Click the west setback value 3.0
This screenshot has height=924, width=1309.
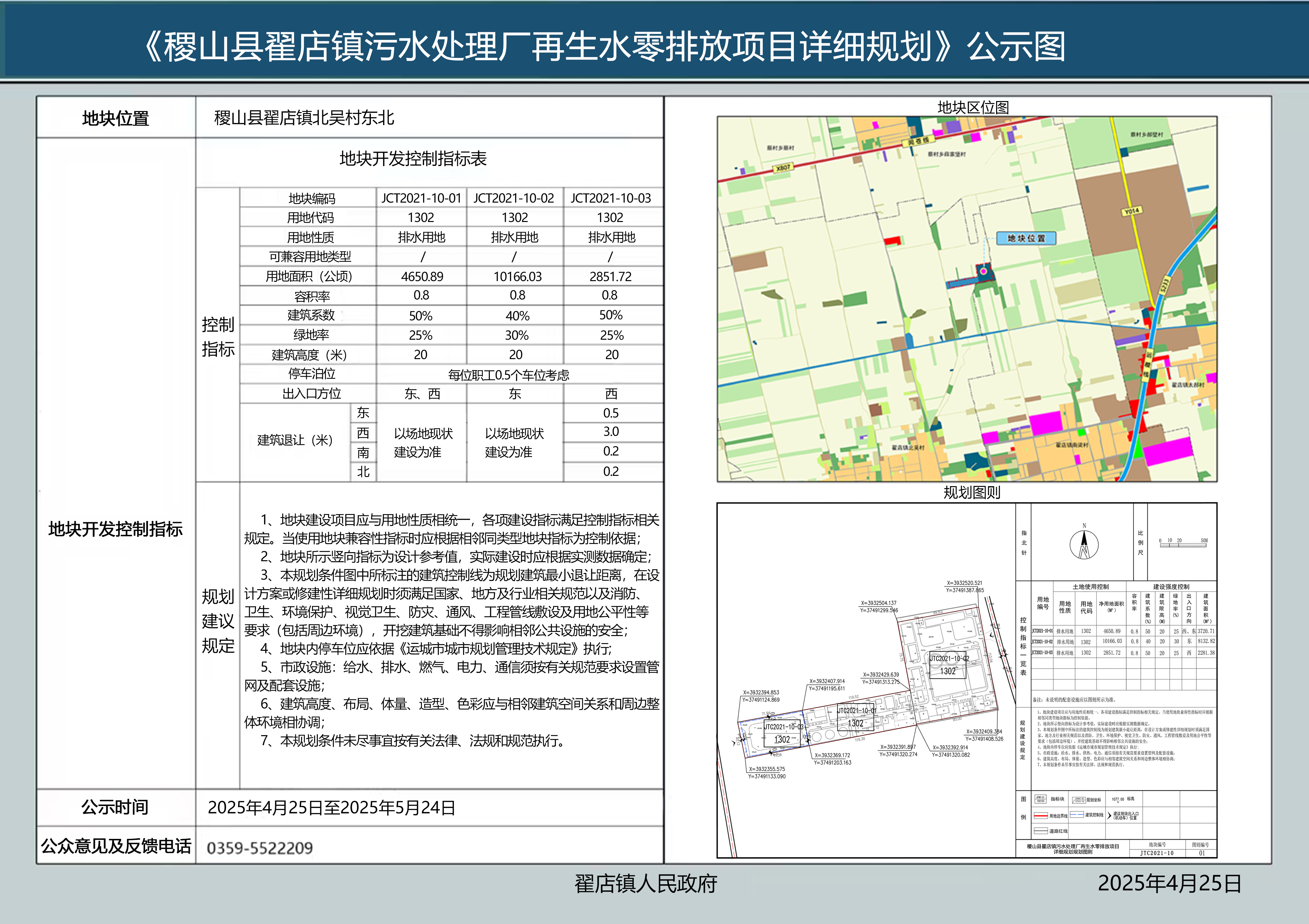(x=611, y=431)
